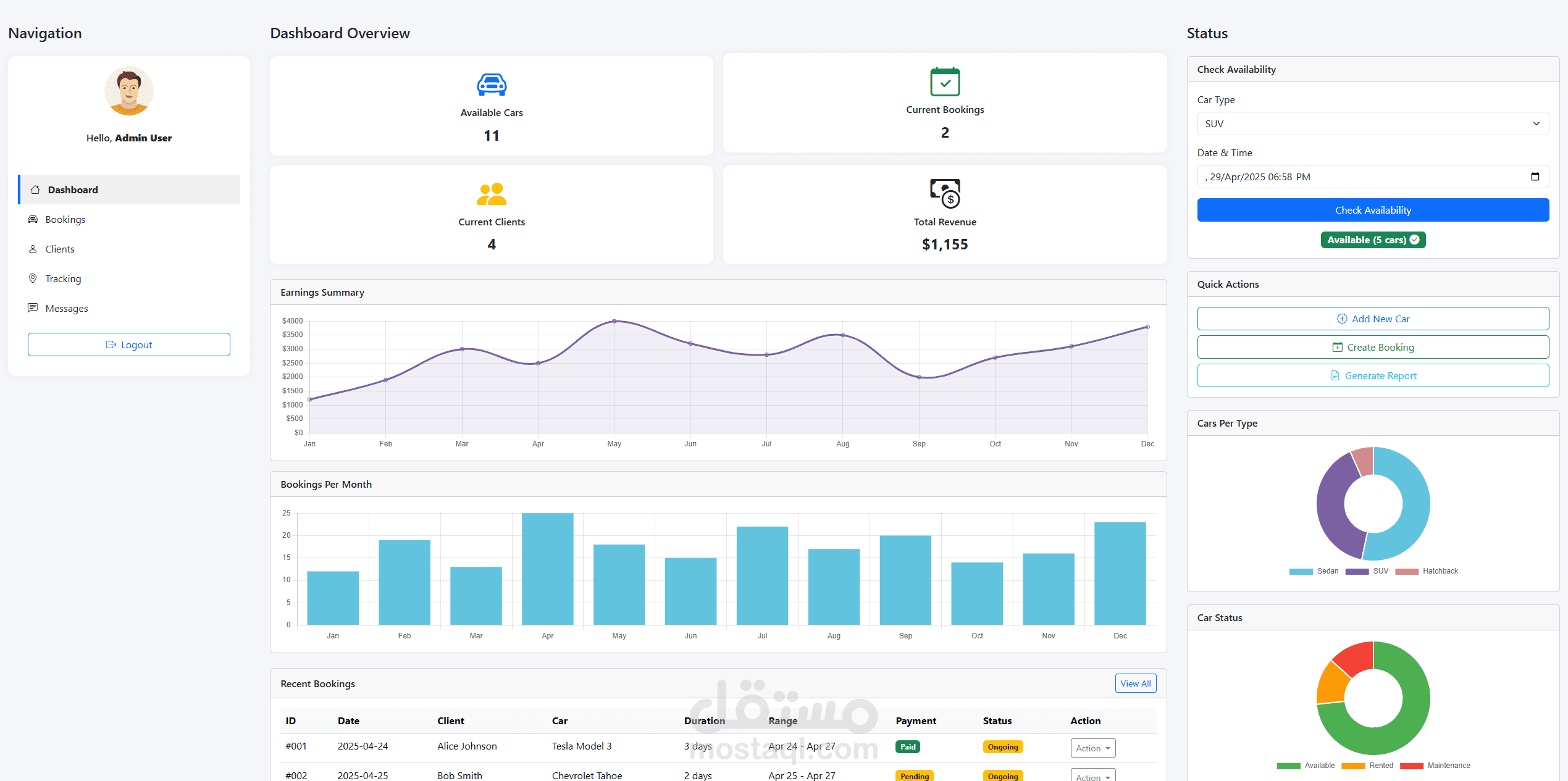Go to Clients in the navigation
1568x781 pixels.
click(60, 249)
